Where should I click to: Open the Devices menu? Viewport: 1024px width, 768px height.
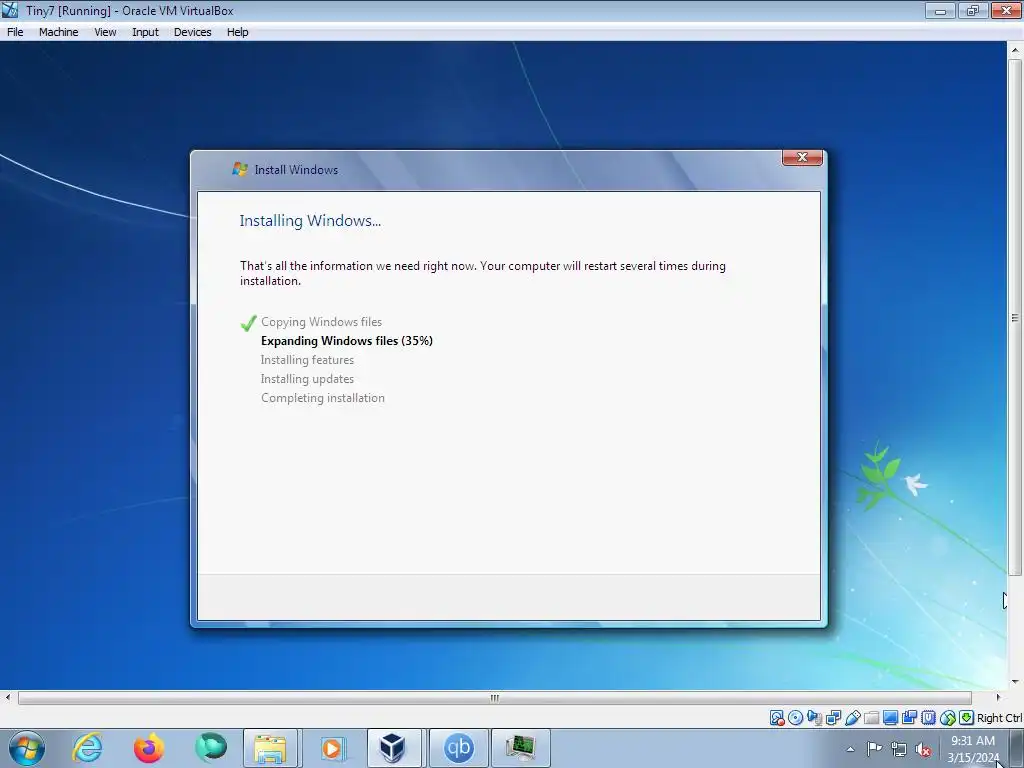coord(192,32)
